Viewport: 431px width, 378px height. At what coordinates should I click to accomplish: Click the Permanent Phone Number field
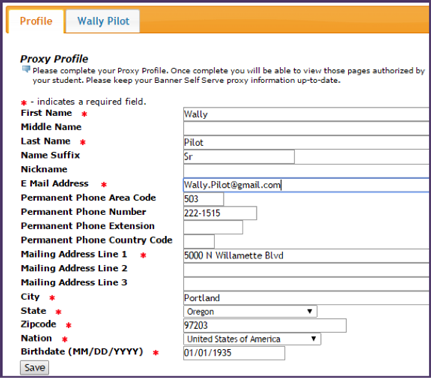(x=220, y=213)
